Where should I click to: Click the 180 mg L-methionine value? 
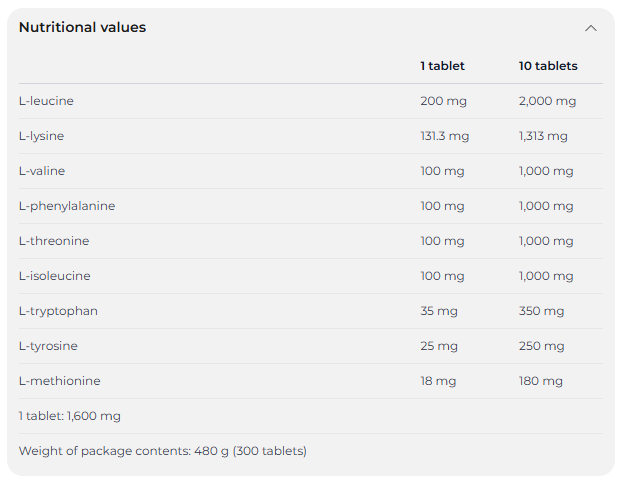pos(540,381)
